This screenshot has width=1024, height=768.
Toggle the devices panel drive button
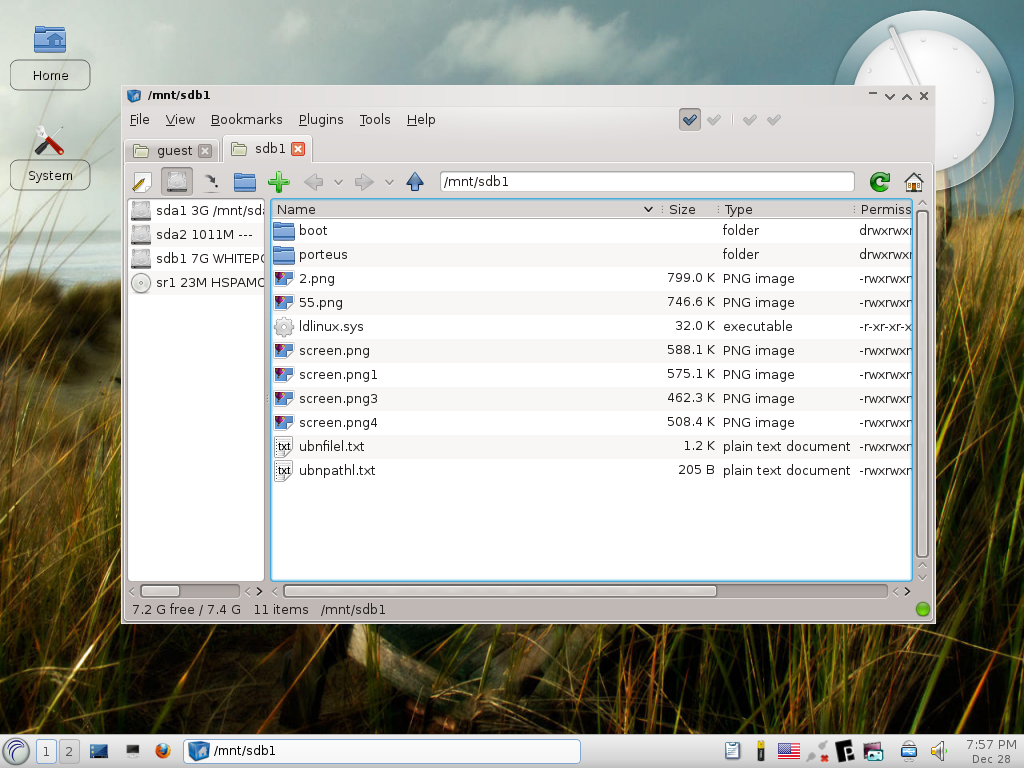[176, 182]
